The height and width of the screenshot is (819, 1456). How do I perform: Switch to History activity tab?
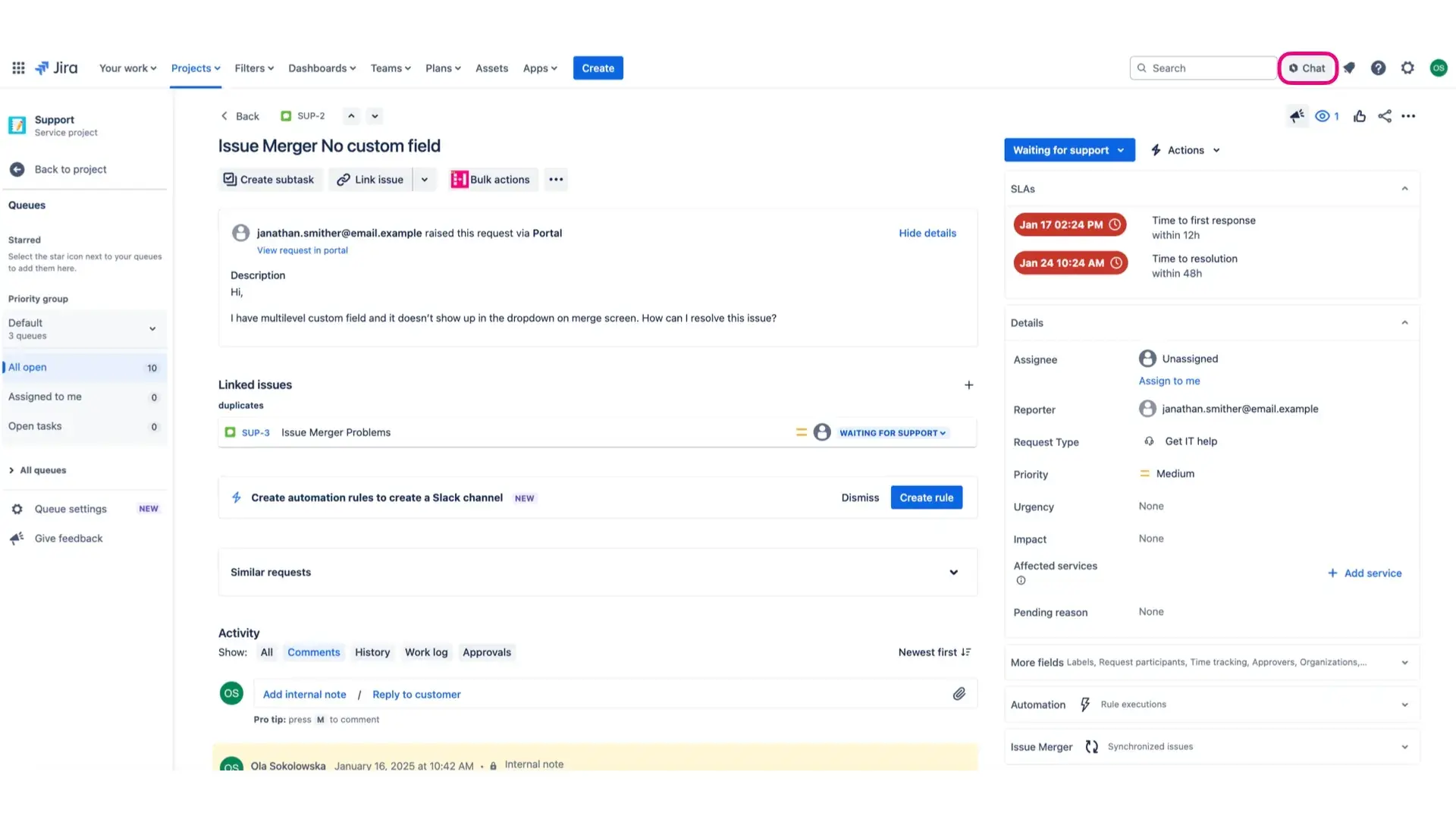[x=372, y=652]
